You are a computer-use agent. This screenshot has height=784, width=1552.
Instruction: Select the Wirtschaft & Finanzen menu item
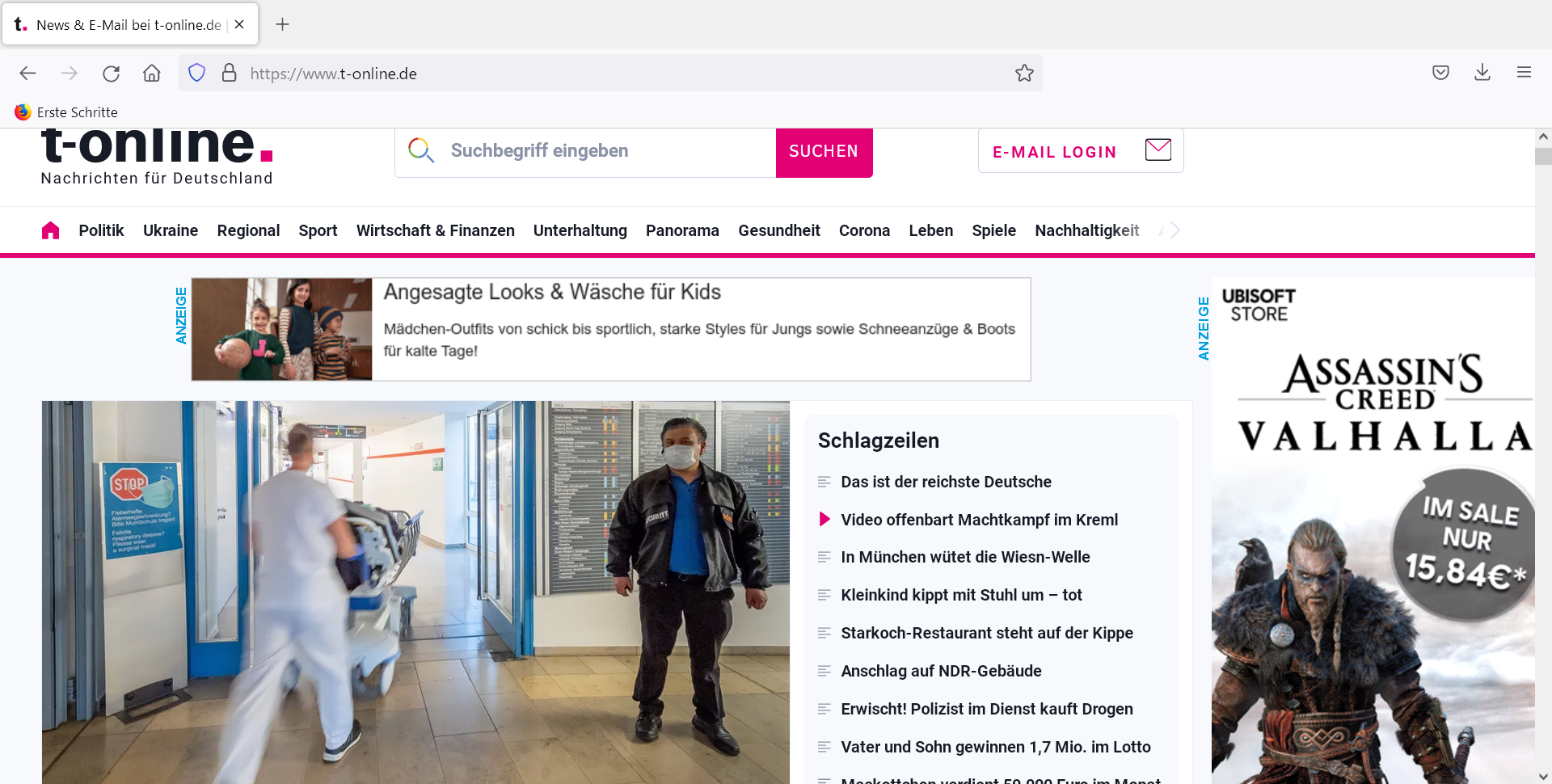[435, 230]
